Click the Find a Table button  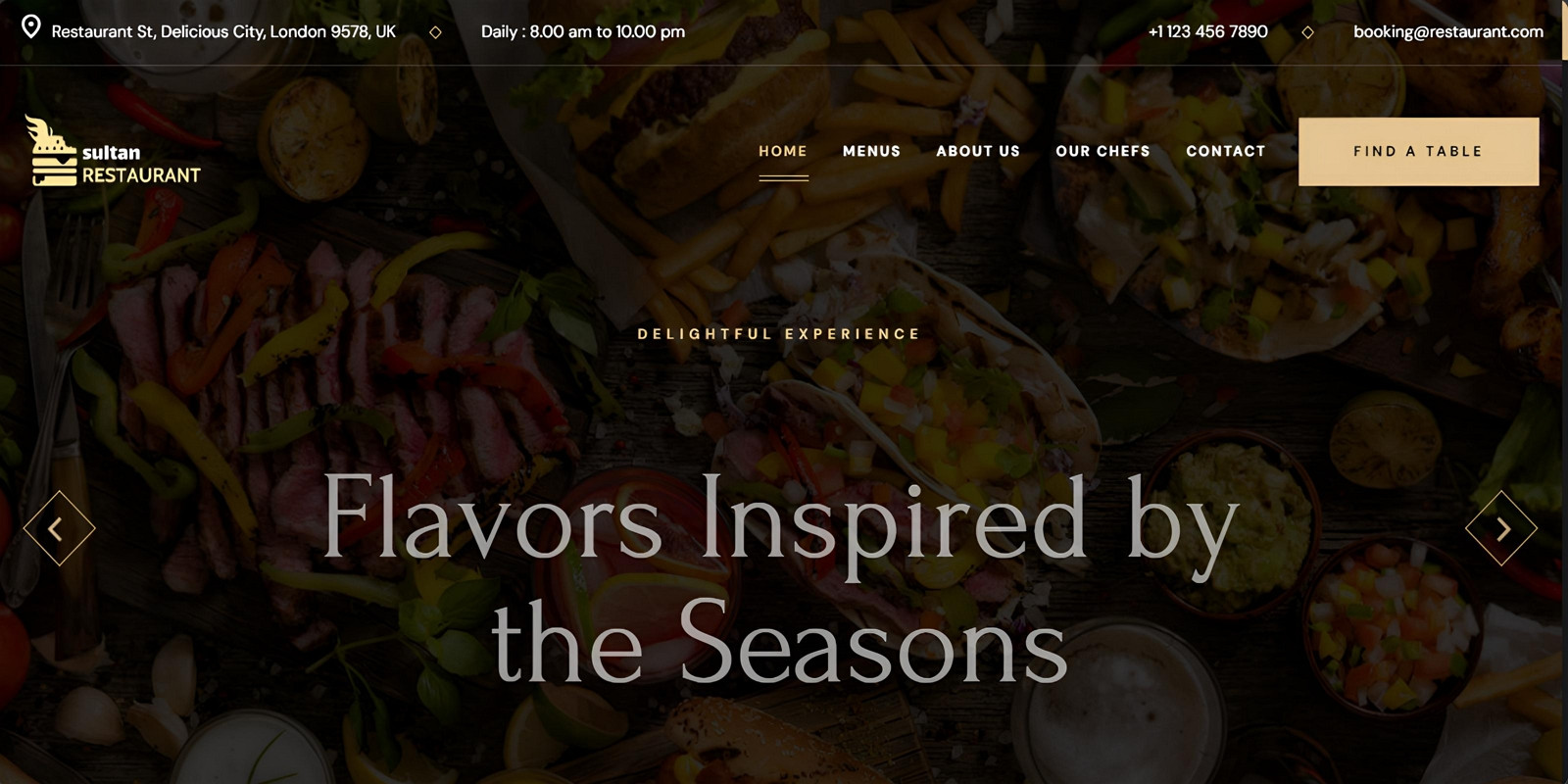1418,152
